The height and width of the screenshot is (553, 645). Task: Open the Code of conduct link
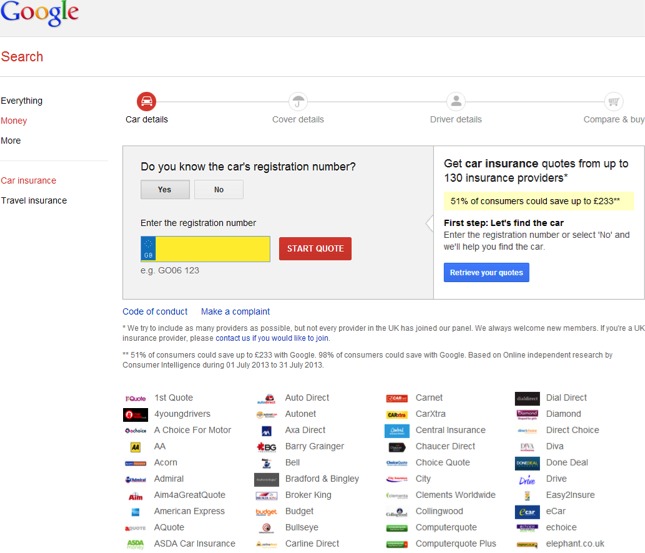pos(155,311)
